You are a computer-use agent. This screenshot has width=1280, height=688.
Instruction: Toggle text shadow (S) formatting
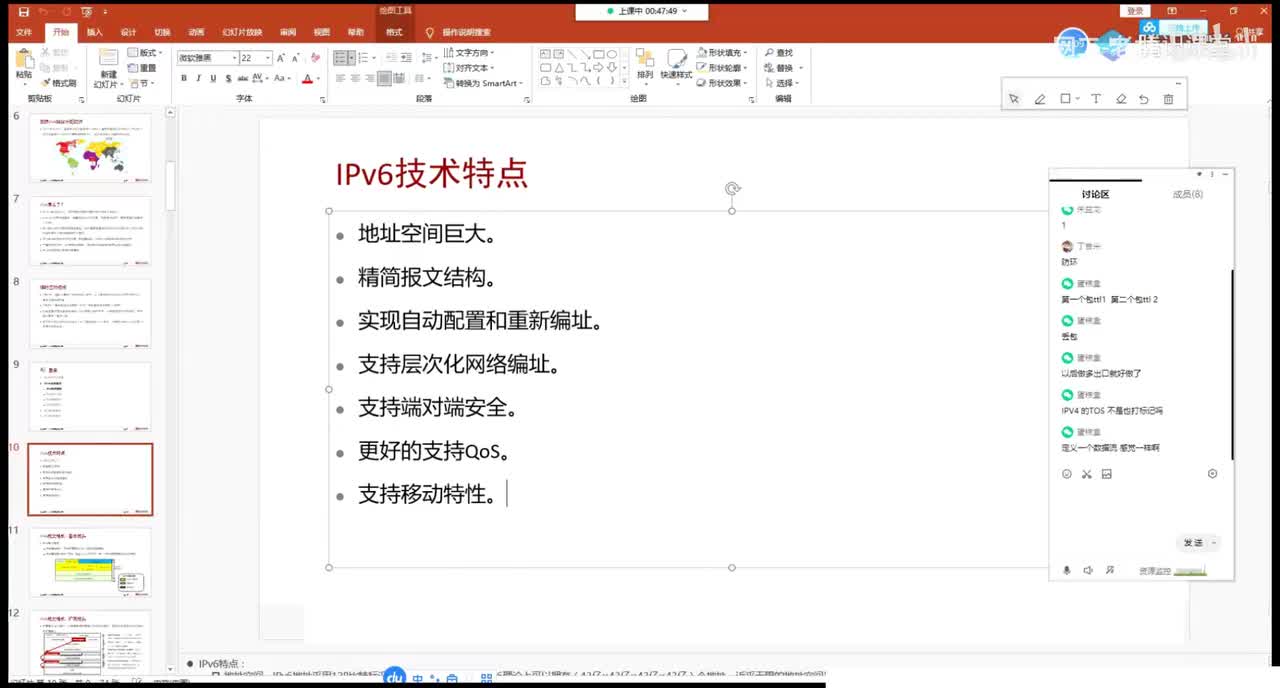(x=226, y=78)
